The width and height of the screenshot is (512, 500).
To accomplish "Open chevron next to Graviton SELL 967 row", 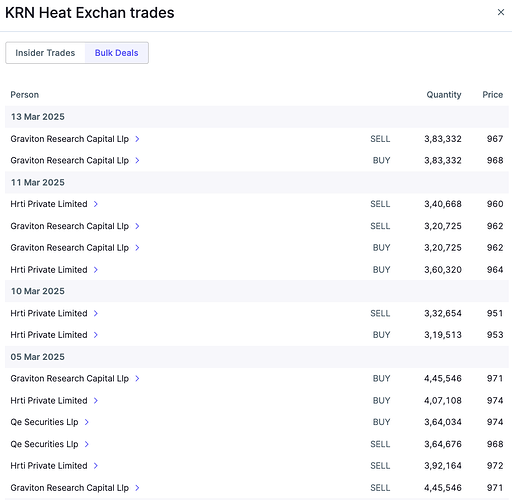I will pyautogui.click(x=137, y=139).
